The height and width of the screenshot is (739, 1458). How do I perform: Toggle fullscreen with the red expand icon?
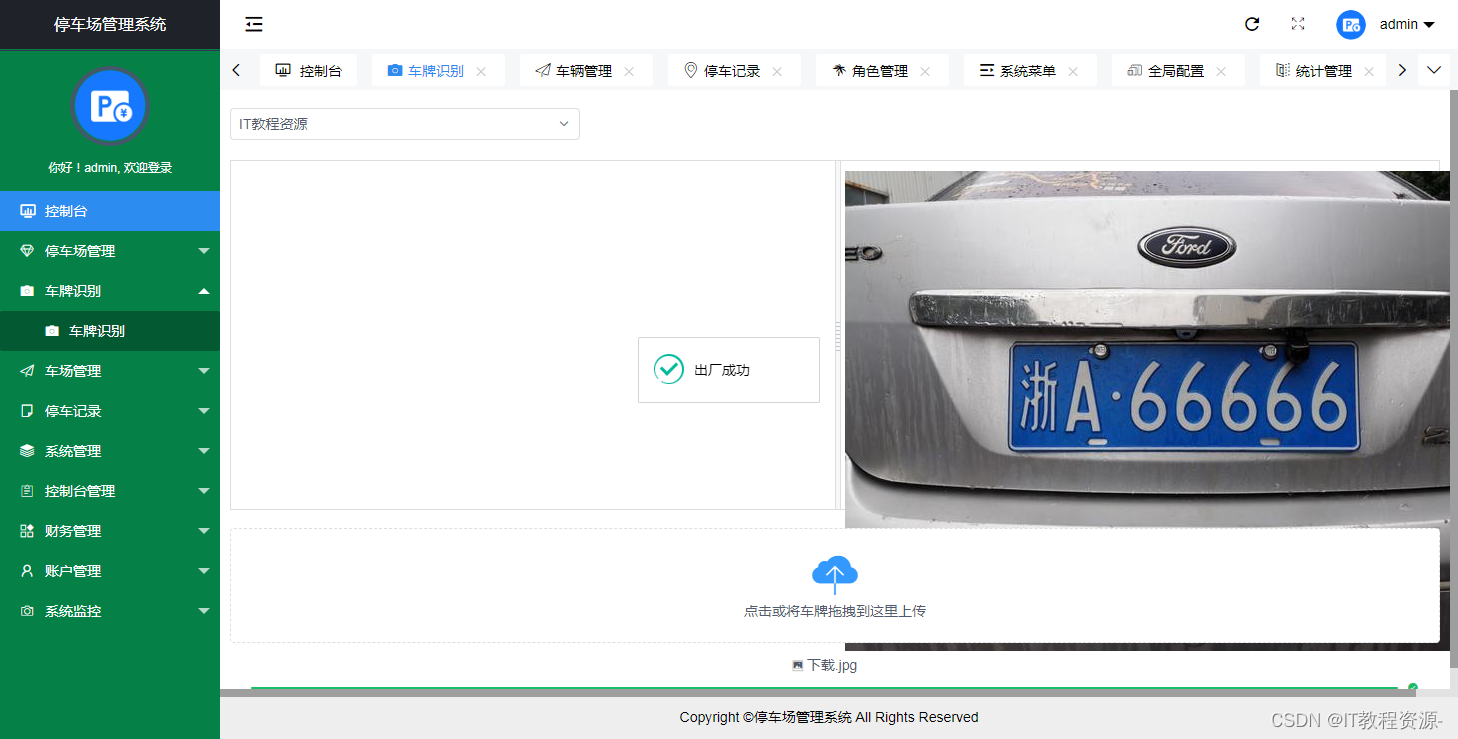(x=1298, y=24)
